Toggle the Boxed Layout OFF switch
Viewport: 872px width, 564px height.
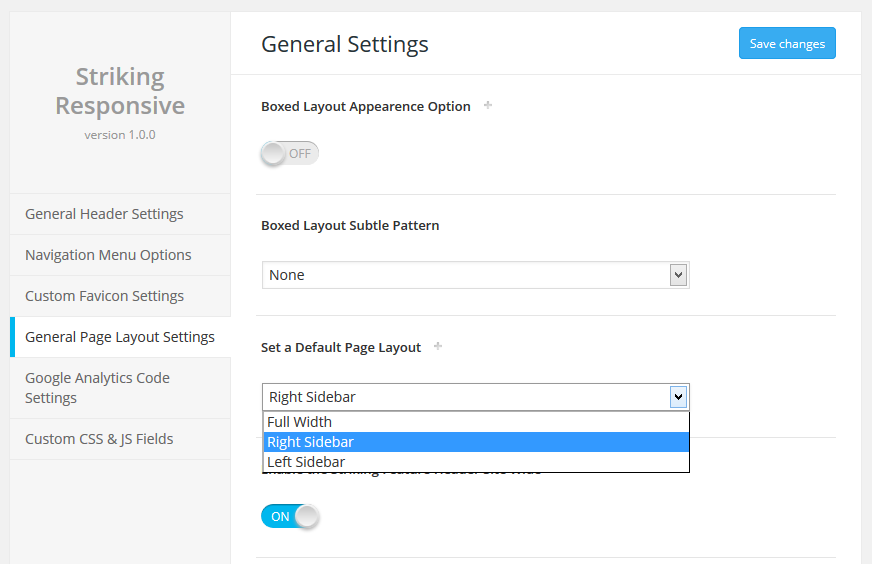[x=290, y=153]
